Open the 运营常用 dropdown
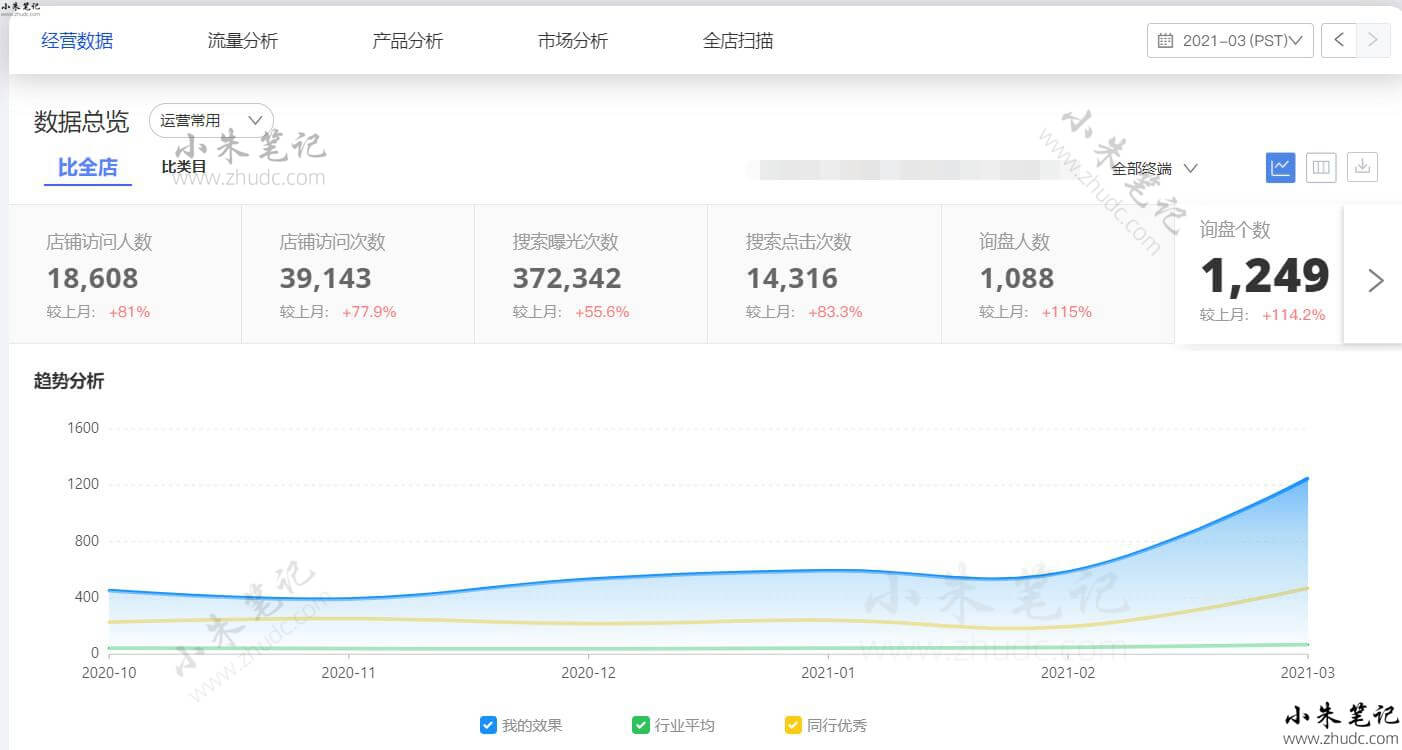This screenshot has width=1402, height=750. pos(211,121)
